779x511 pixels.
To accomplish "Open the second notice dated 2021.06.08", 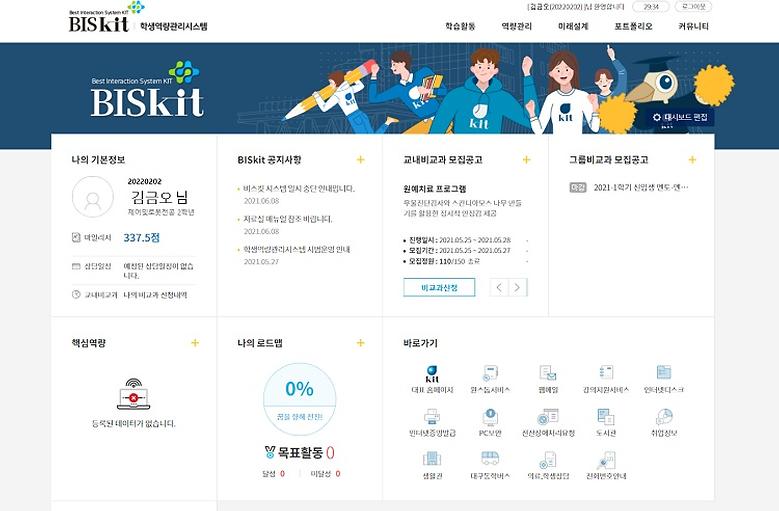I will tap(288, 219).
